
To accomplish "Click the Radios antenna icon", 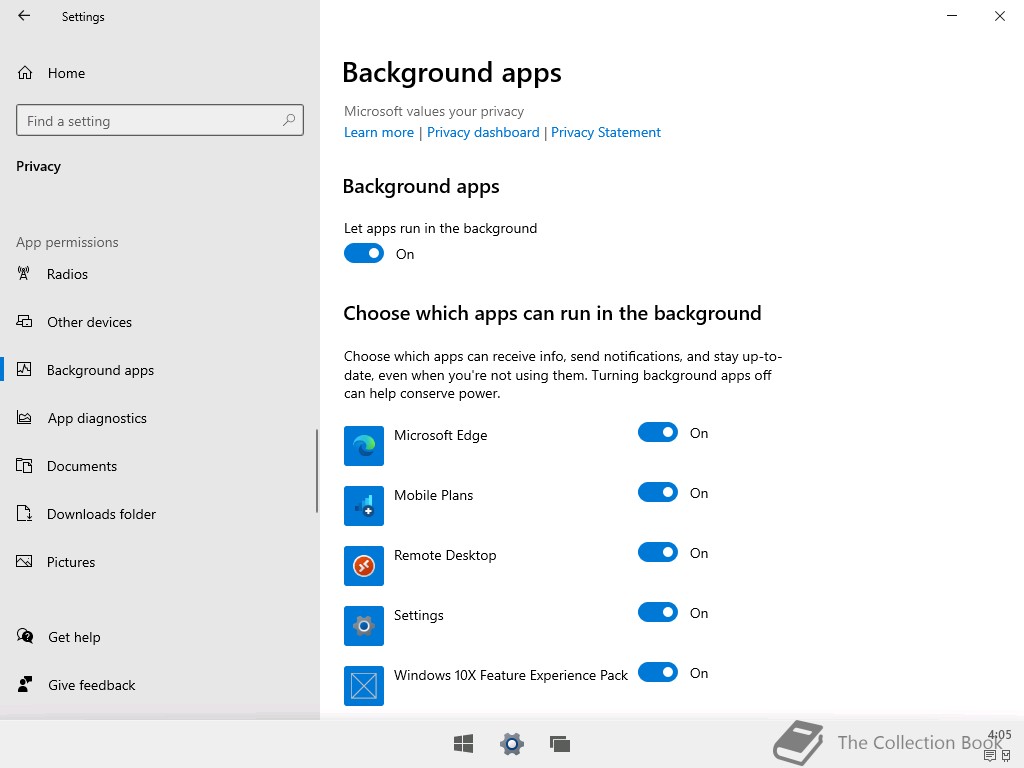I will click(24, 274).
